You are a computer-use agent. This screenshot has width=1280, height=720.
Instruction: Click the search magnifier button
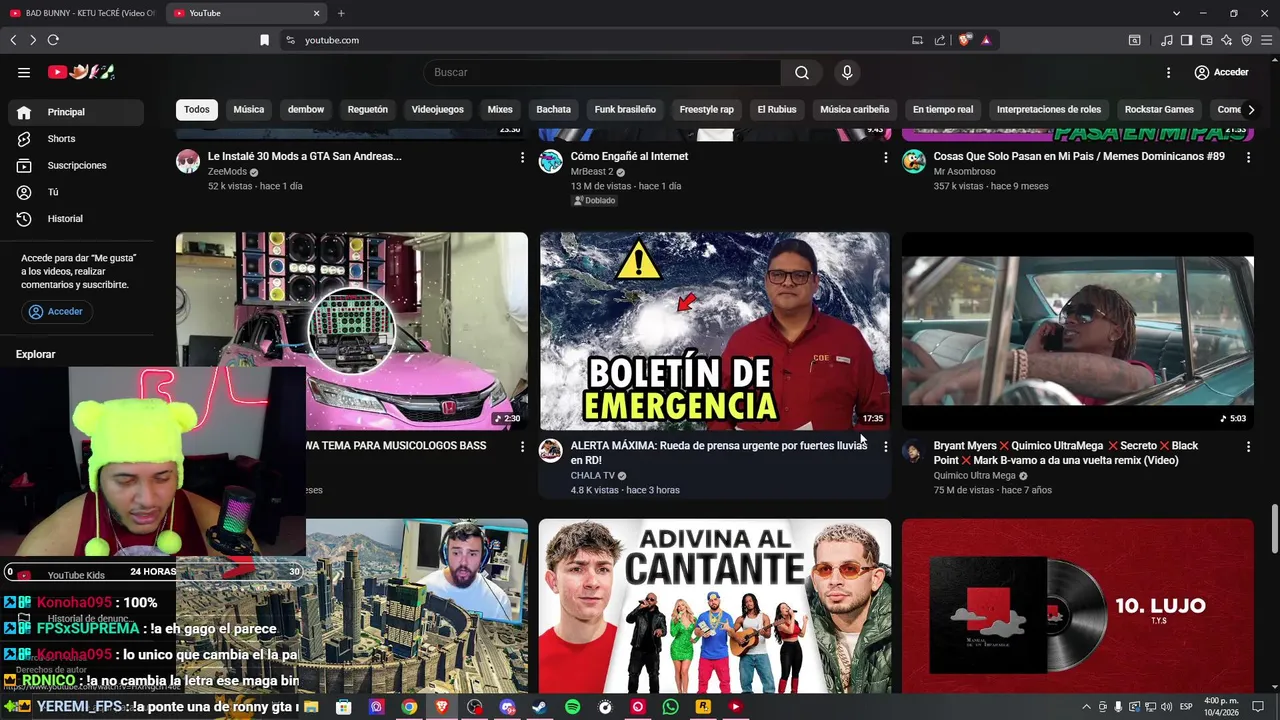(802, 72)
